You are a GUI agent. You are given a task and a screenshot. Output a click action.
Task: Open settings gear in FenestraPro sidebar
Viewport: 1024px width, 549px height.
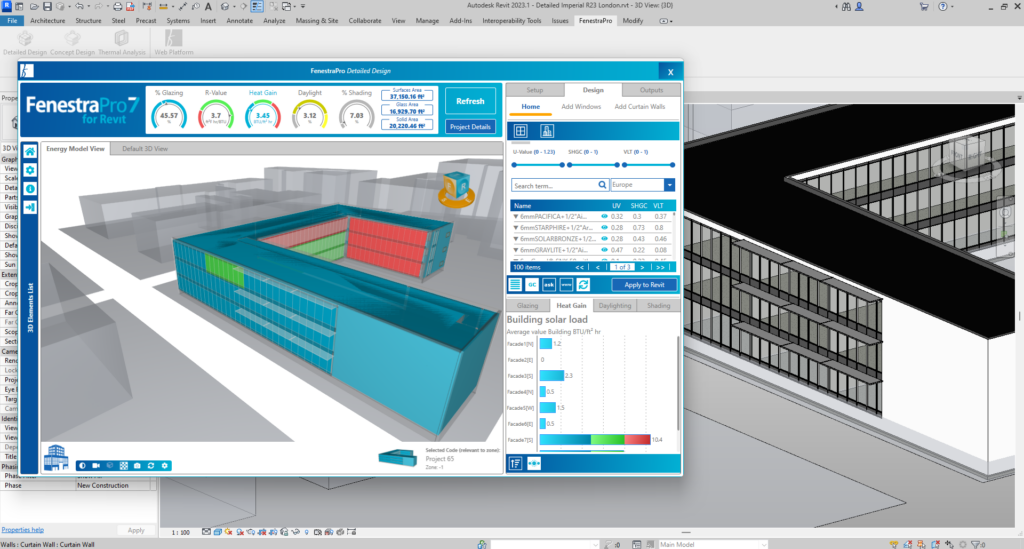coord(30,170)
